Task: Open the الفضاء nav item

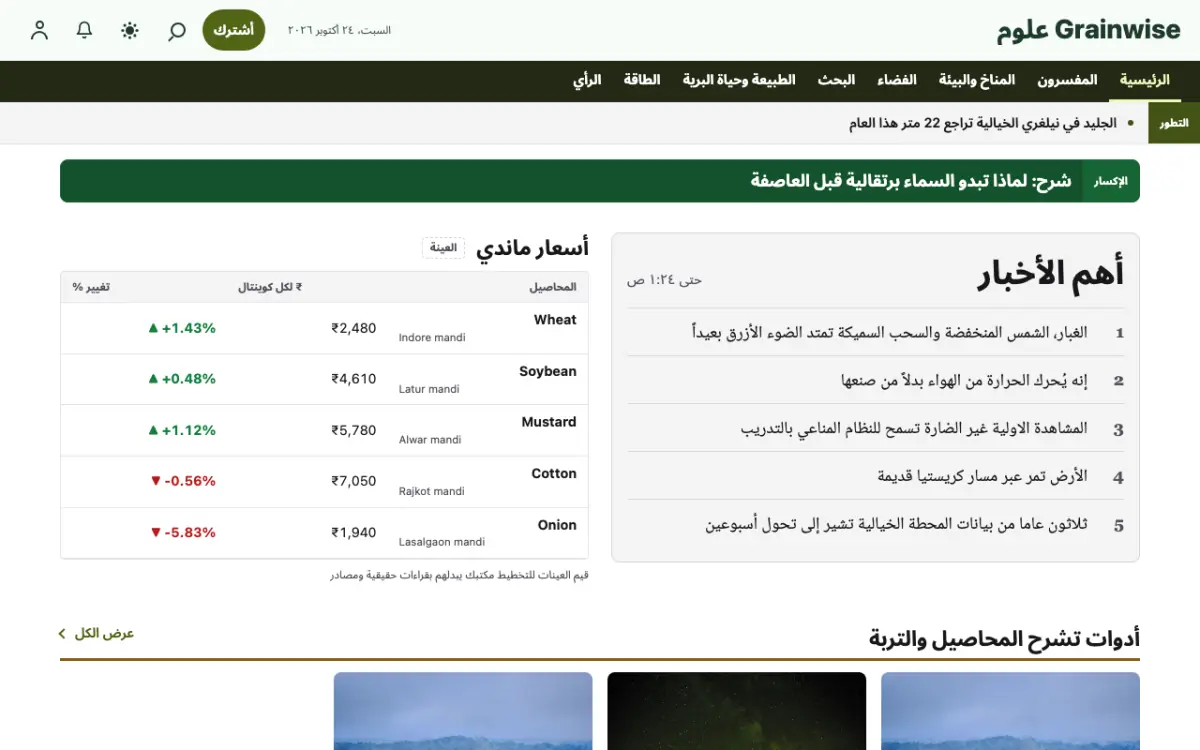Action: (897, 80)
